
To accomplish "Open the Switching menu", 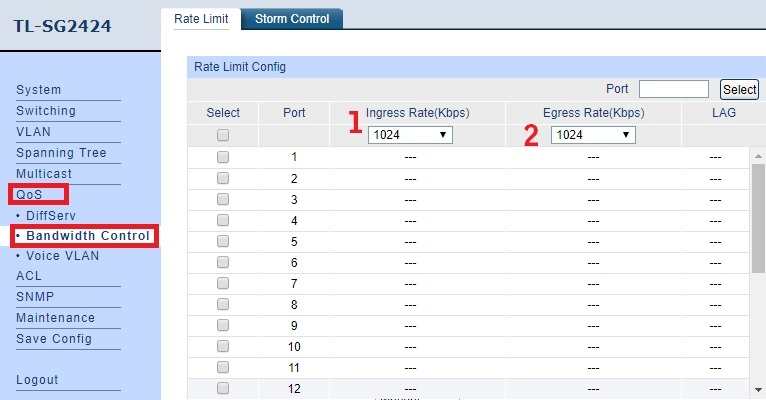I will (46, 111).
